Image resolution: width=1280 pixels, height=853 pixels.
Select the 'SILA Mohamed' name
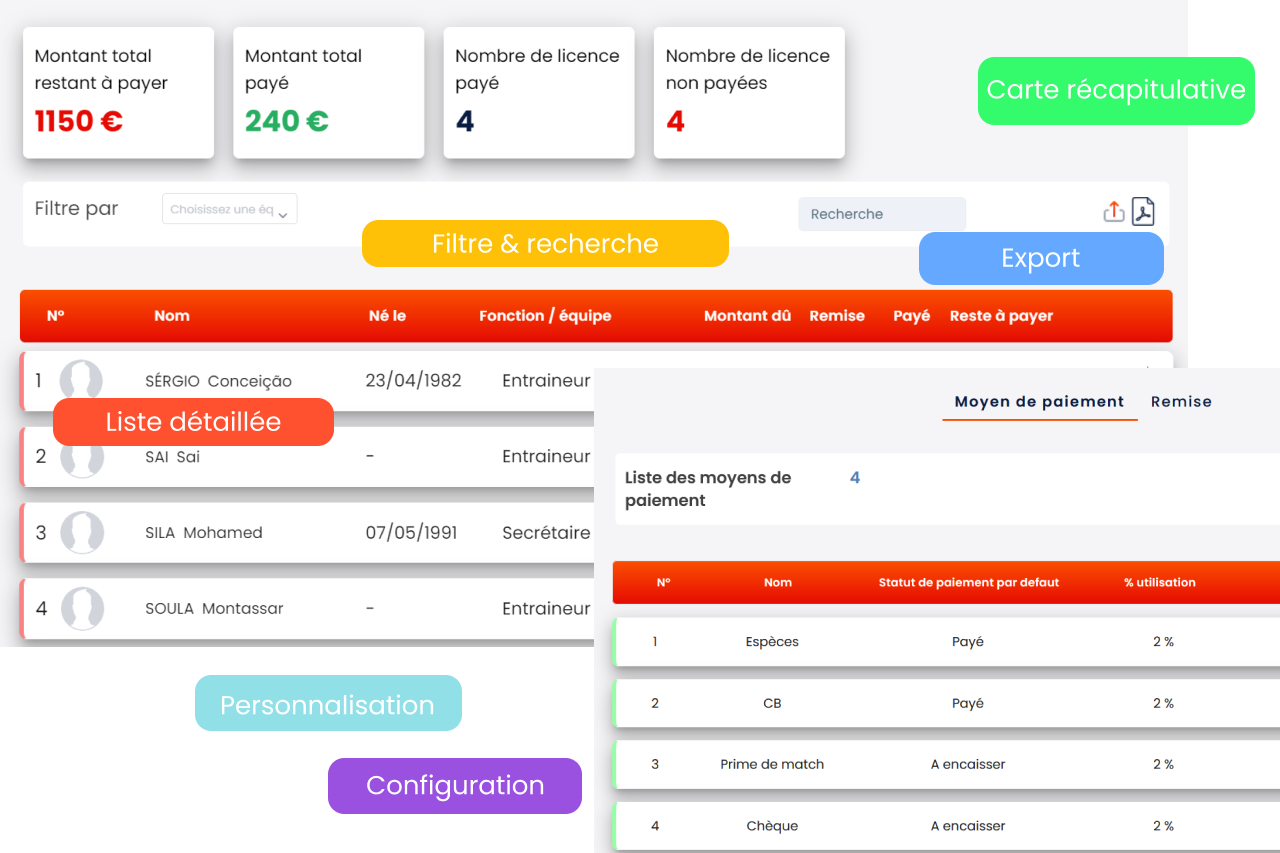pyautogui.click(x=204, y=533)
